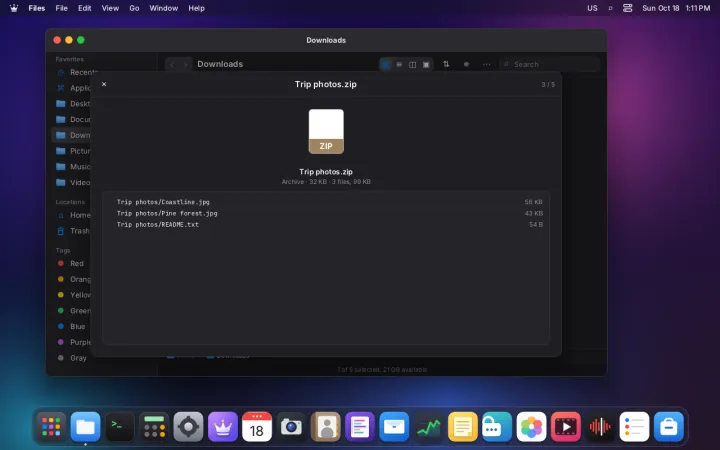Open the Window menu

(163, 8)
